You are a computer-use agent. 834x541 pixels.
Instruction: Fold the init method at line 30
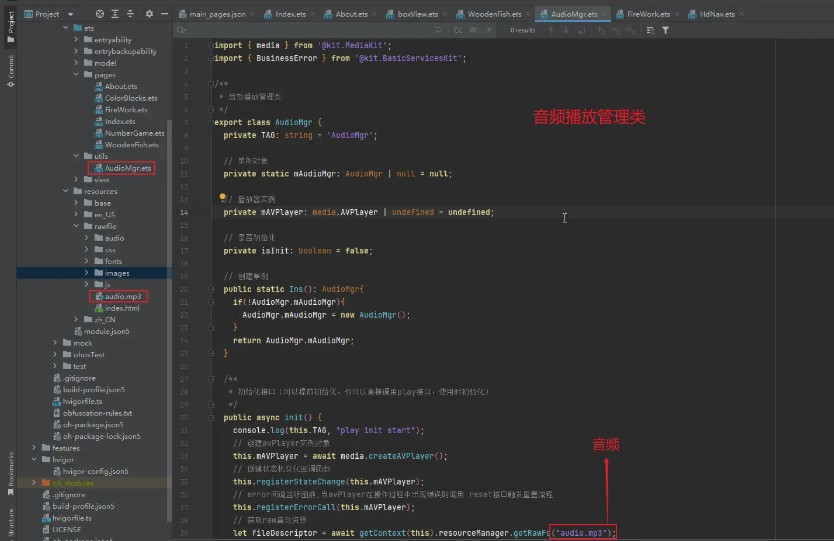[211, 417]
